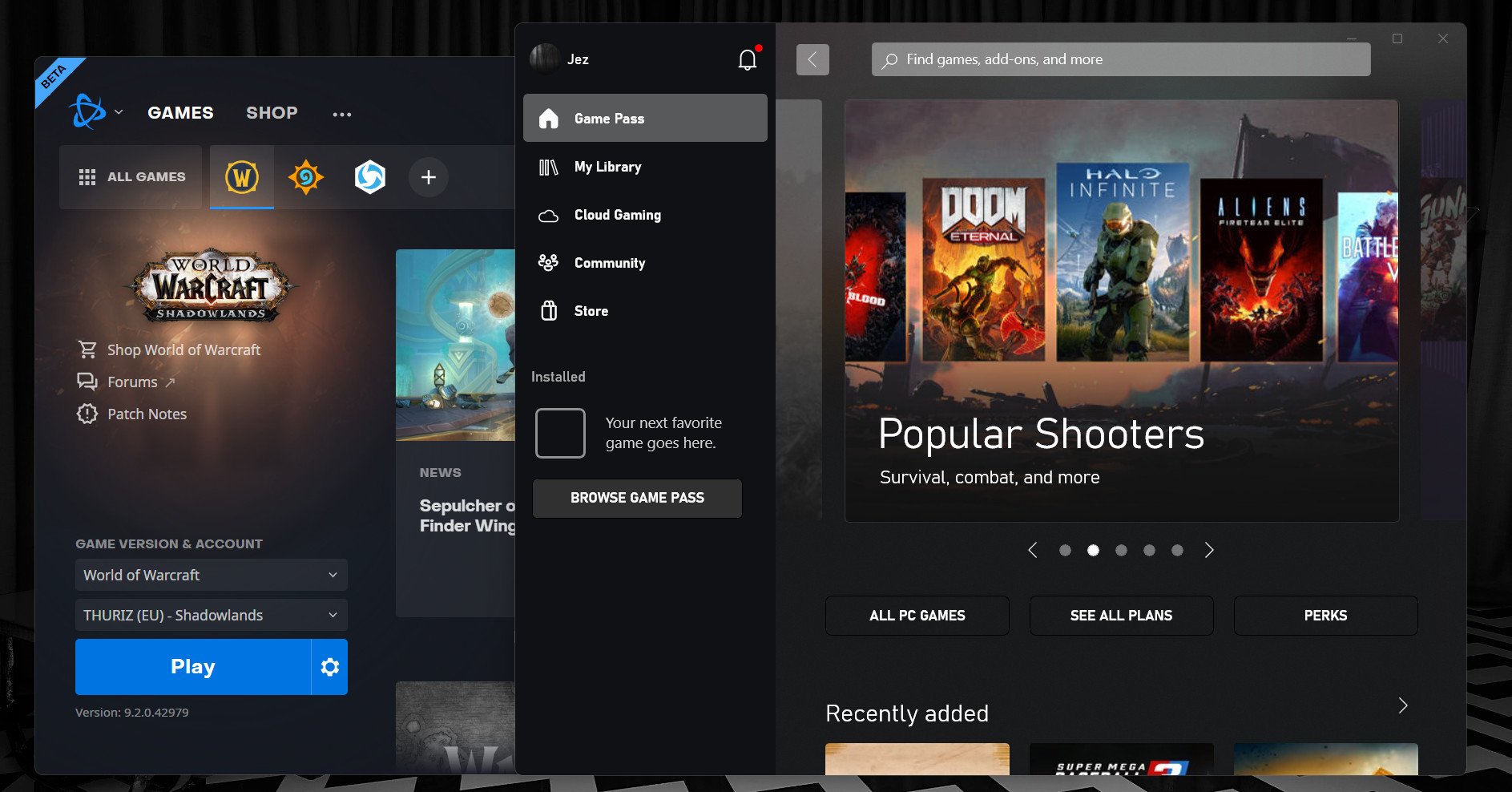
Task: Click the shopping cart icon beside Shop
Action: click(87, 350)
